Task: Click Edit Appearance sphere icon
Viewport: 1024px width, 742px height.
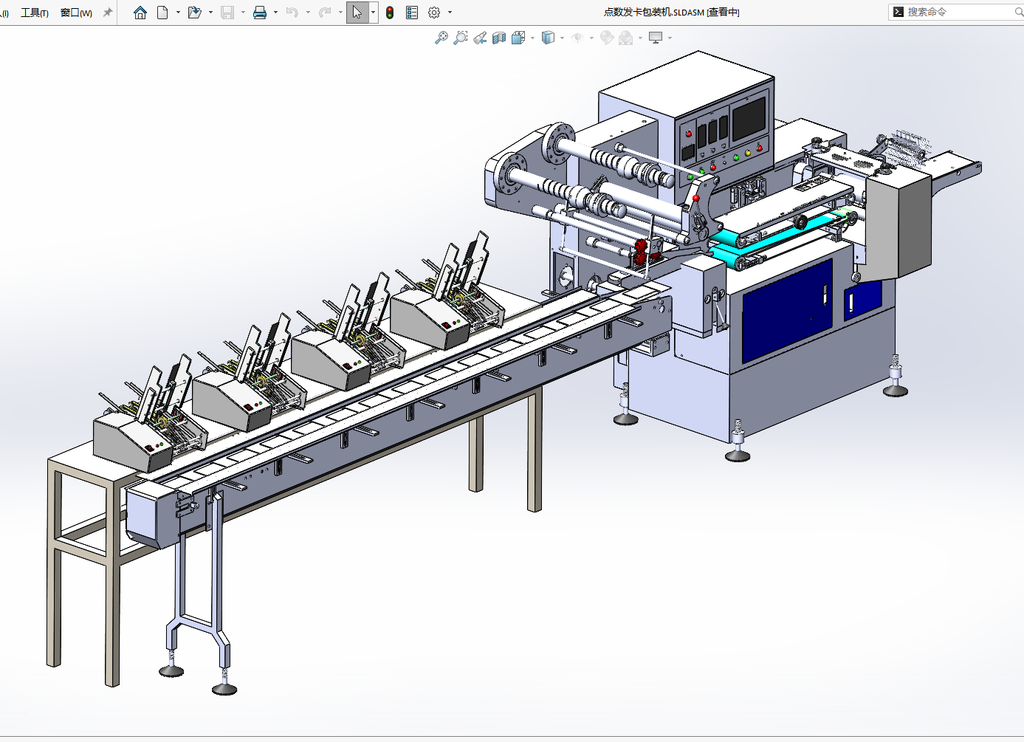Action: pos(607,38)
